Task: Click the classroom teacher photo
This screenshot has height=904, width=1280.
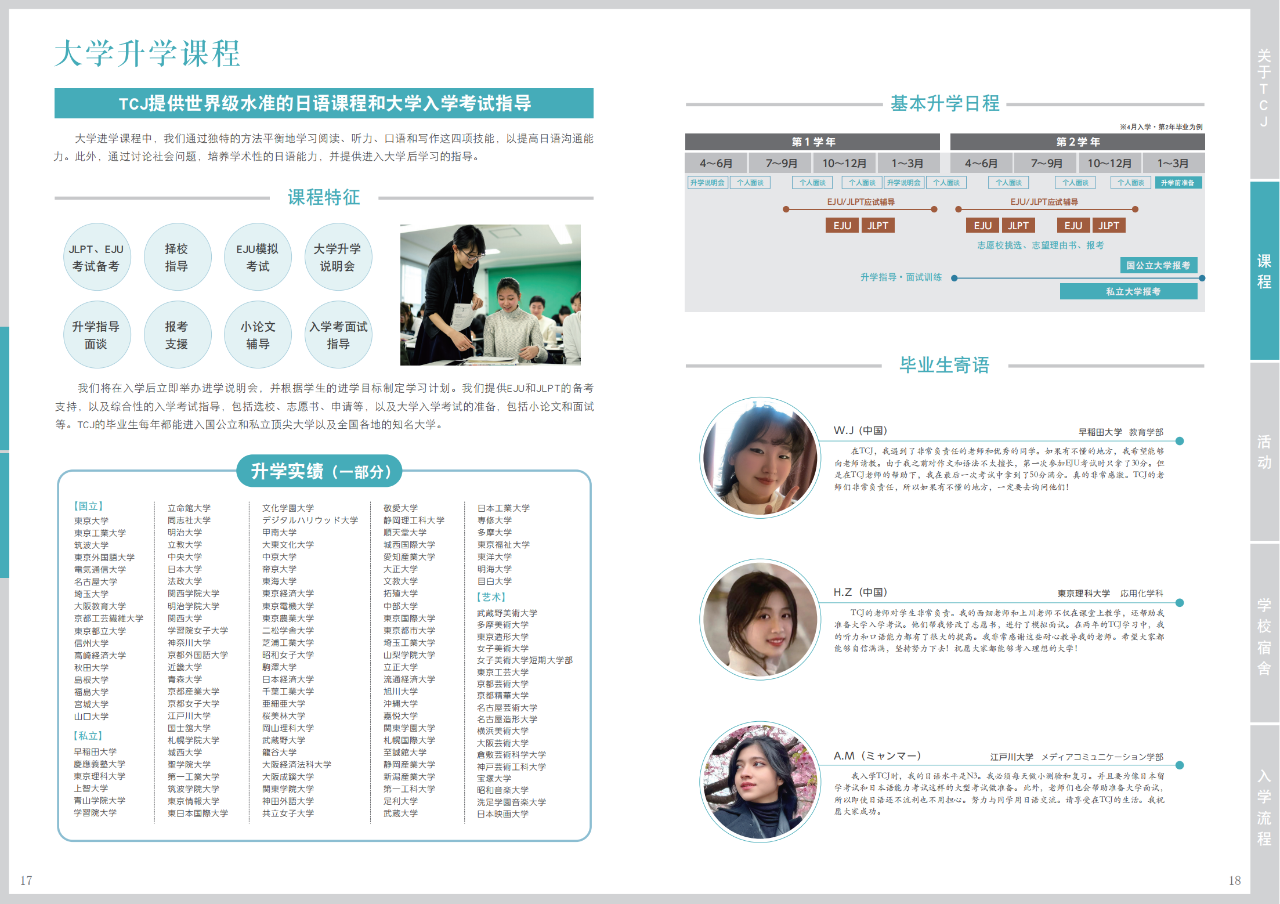Action: coord(490,295)
